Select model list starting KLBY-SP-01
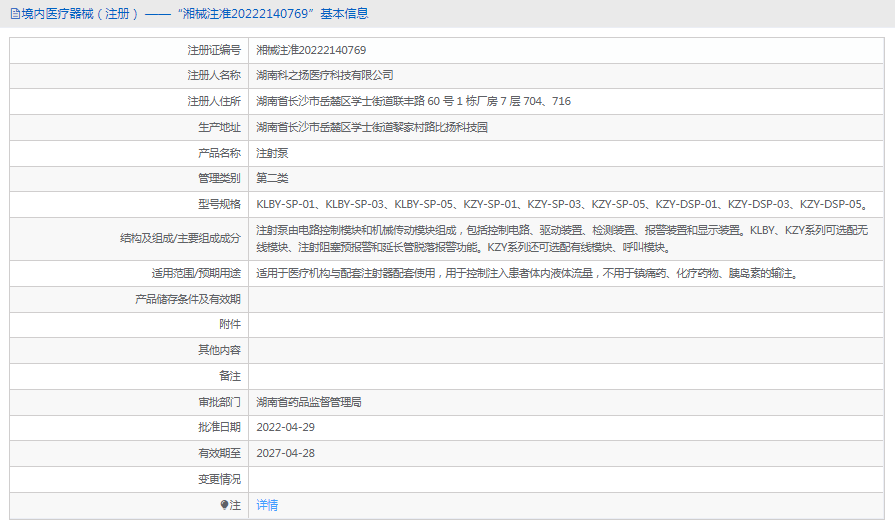 pos(563,204)
